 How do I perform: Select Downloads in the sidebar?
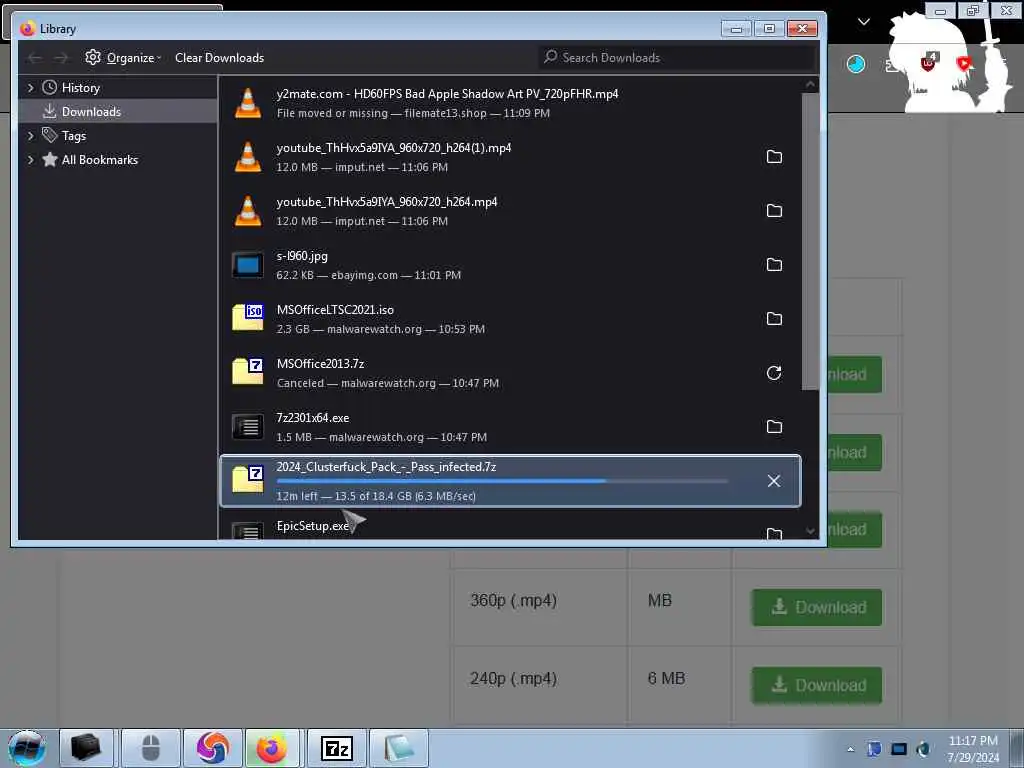tap(118, 112)
